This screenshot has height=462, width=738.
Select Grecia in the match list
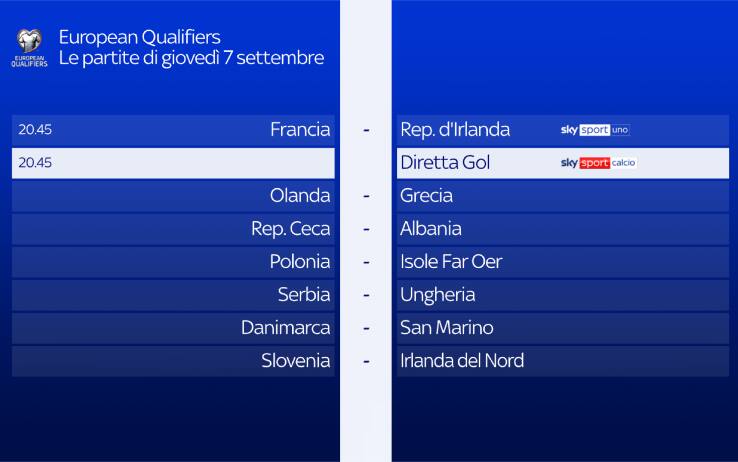coord(426,196)
